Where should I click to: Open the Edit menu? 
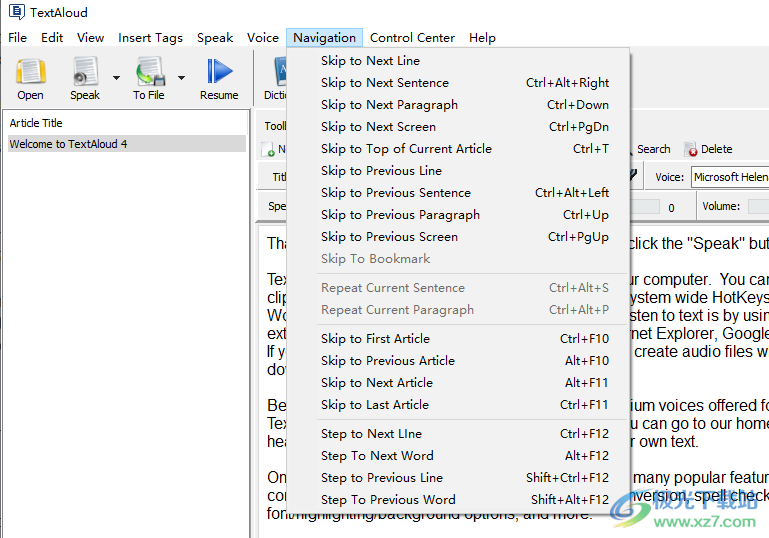coord(52,38)
